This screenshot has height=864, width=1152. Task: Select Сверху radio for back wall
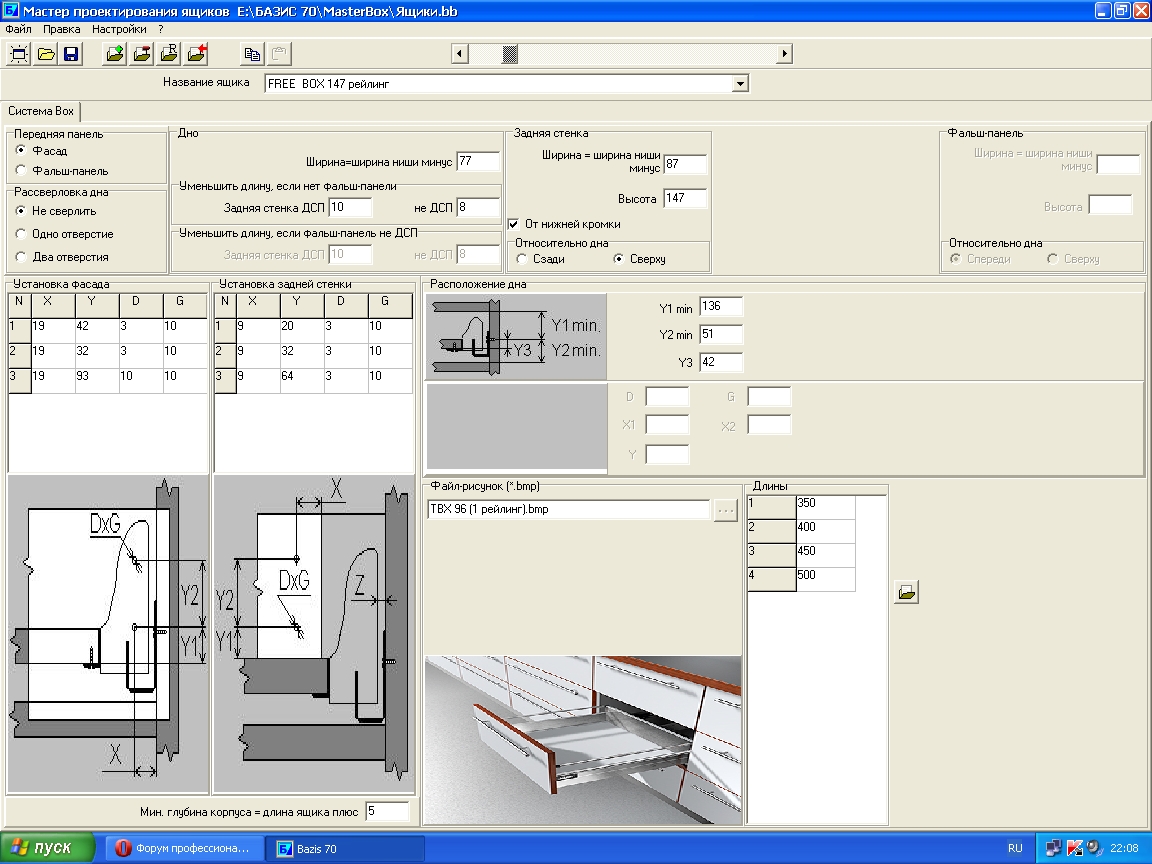(x=619, y=259)
